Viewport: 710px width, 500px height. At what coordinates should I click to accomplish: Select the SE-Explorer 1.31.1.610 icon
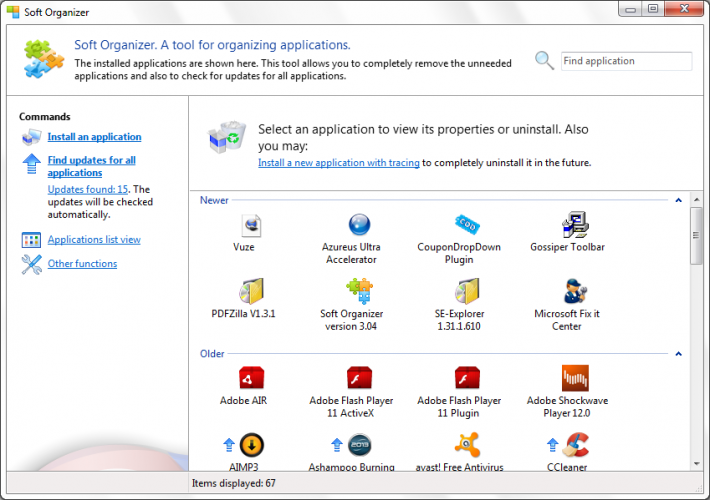(467, 291)
